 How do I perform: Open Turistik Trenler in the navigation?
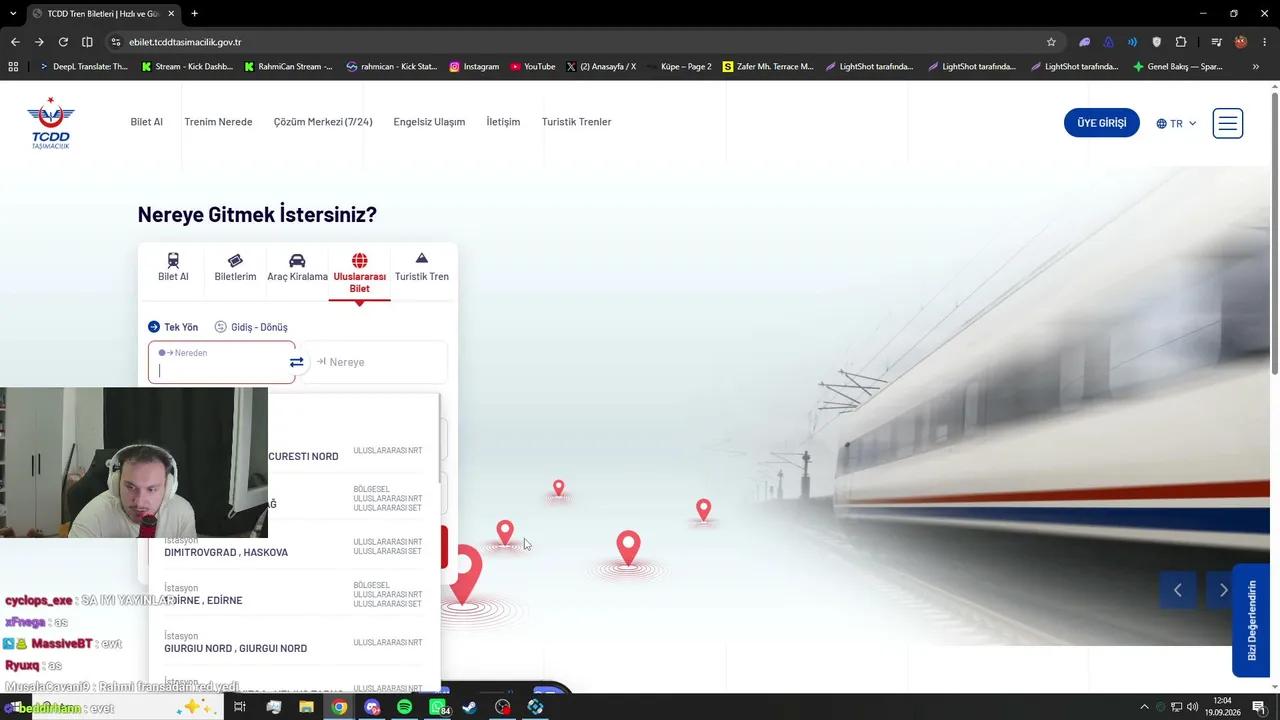(576, 122)
